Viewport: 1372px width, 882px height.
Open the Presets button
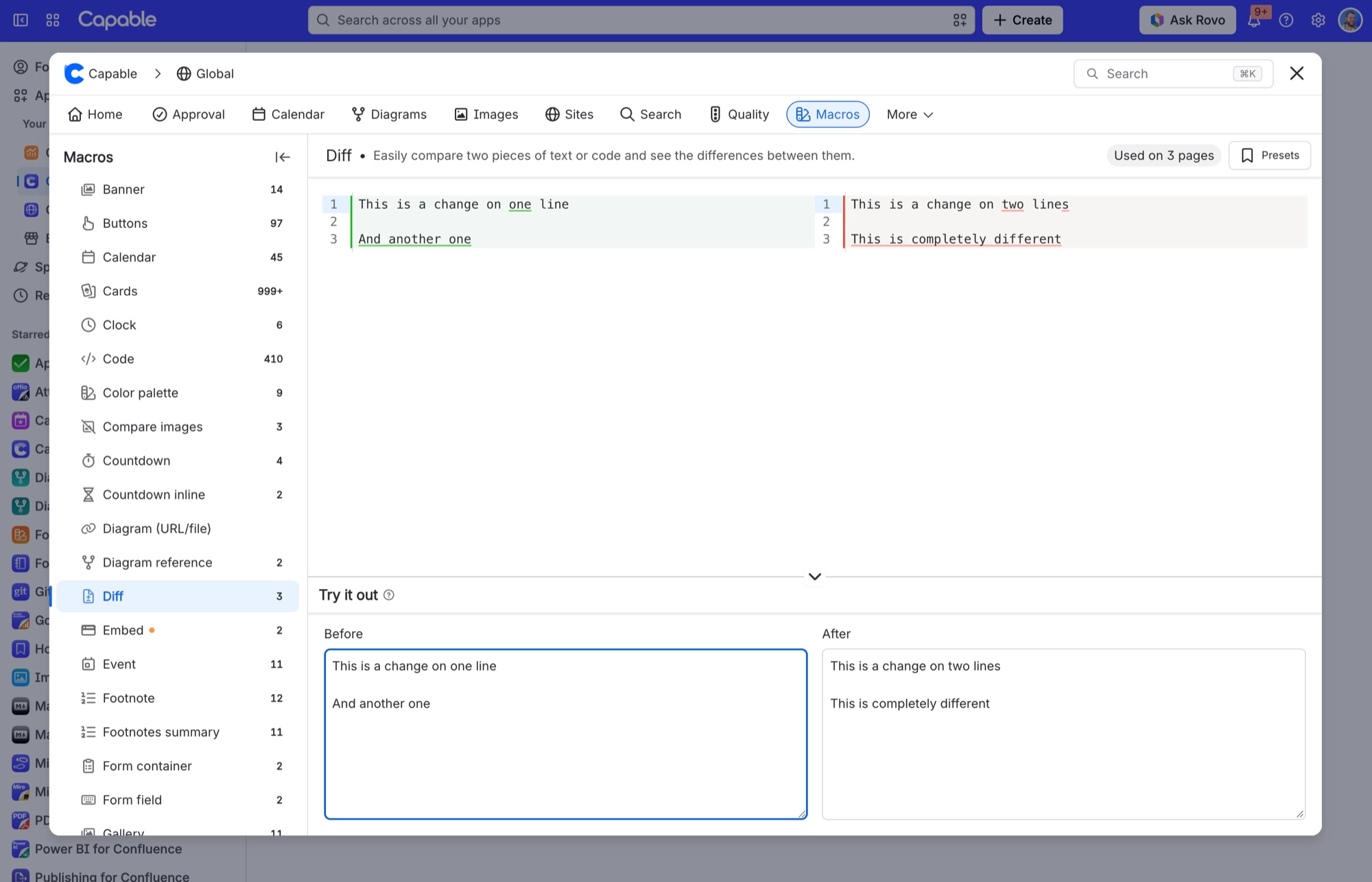click(1270, 155)
